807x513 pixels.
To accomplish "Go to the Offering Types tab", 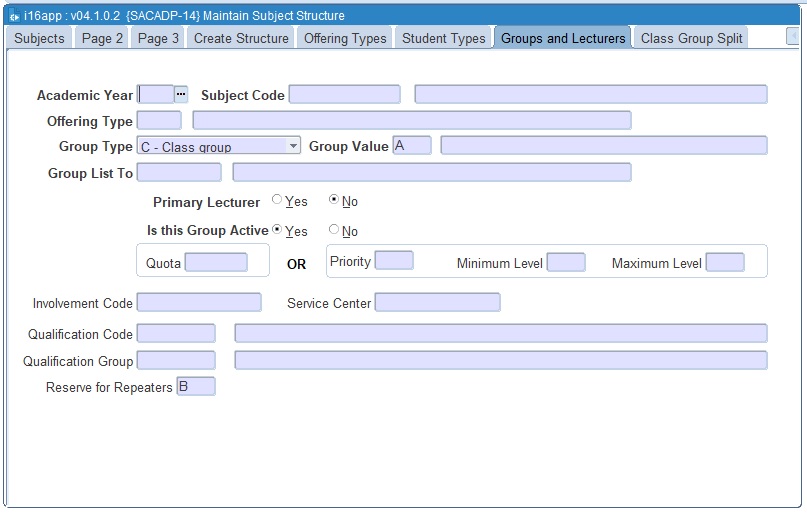I will tap(345, 38).
